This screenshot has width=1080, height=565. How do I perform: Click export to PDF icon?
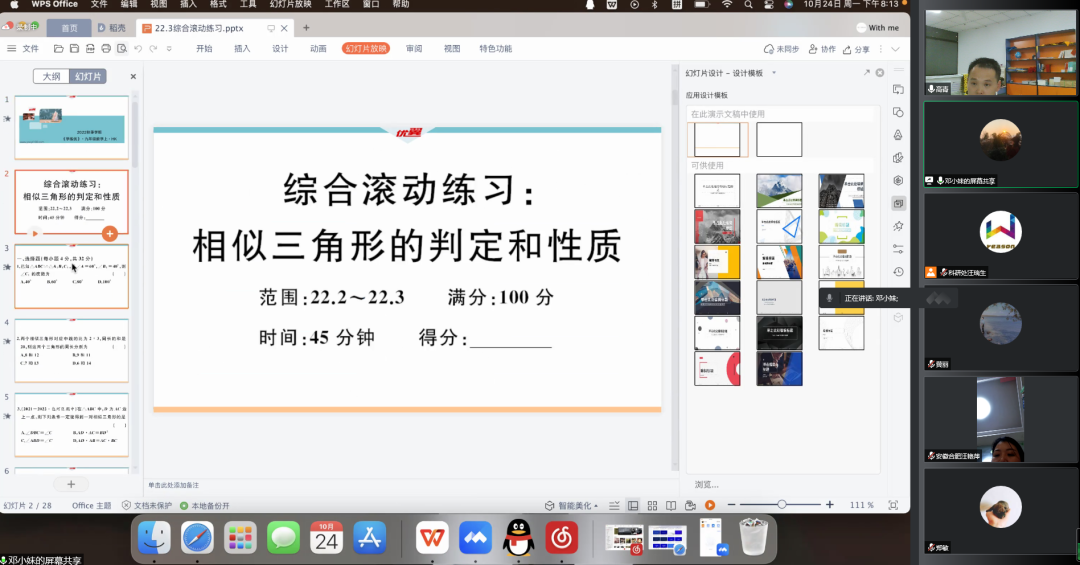pos(90,49)
